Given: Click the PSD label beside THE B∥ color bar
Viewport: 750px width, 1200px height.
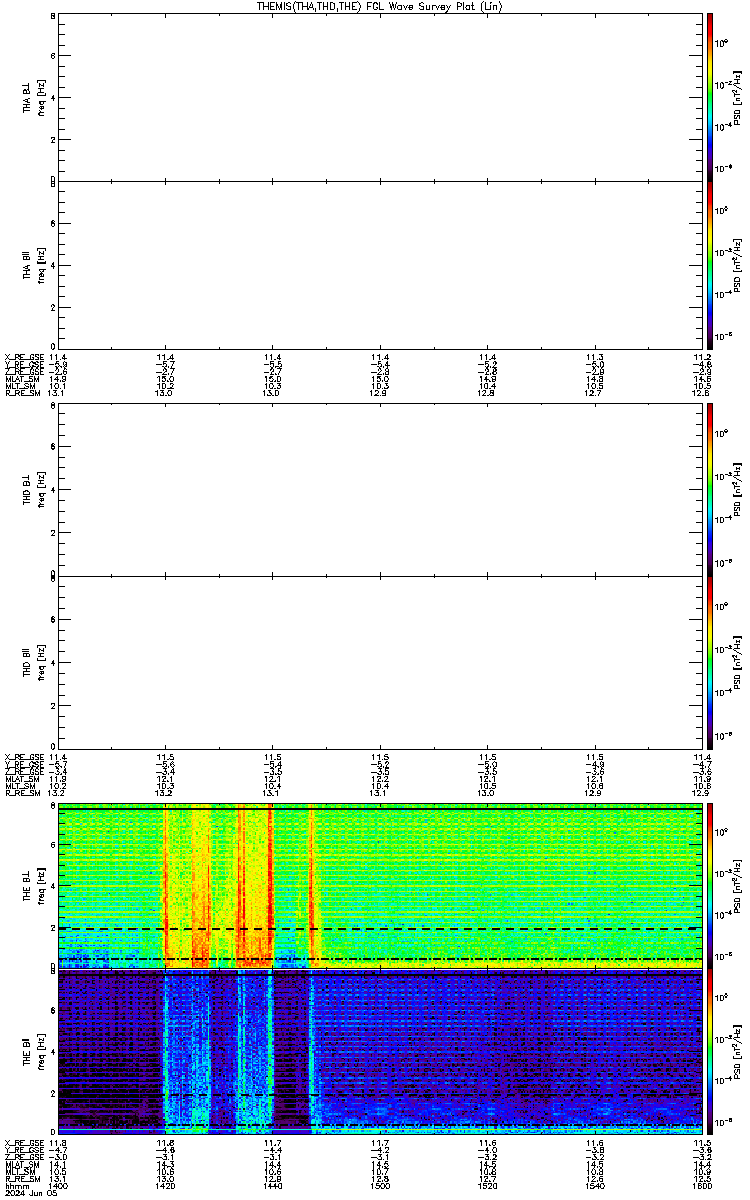Looking at the screenshot, I should pyautogui.click(x=737, y=1053).
